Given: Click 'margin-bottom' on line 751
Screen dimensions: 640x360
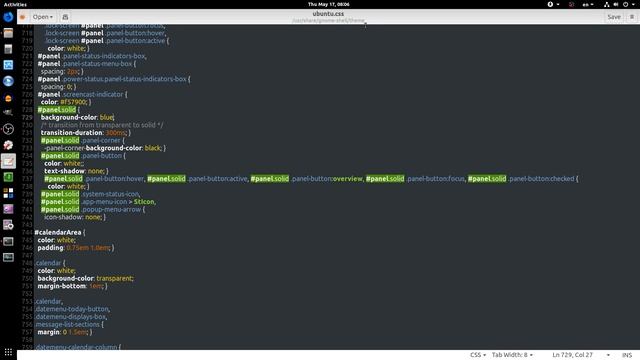Looking at the screenshot, I should (x=62, y=286).
